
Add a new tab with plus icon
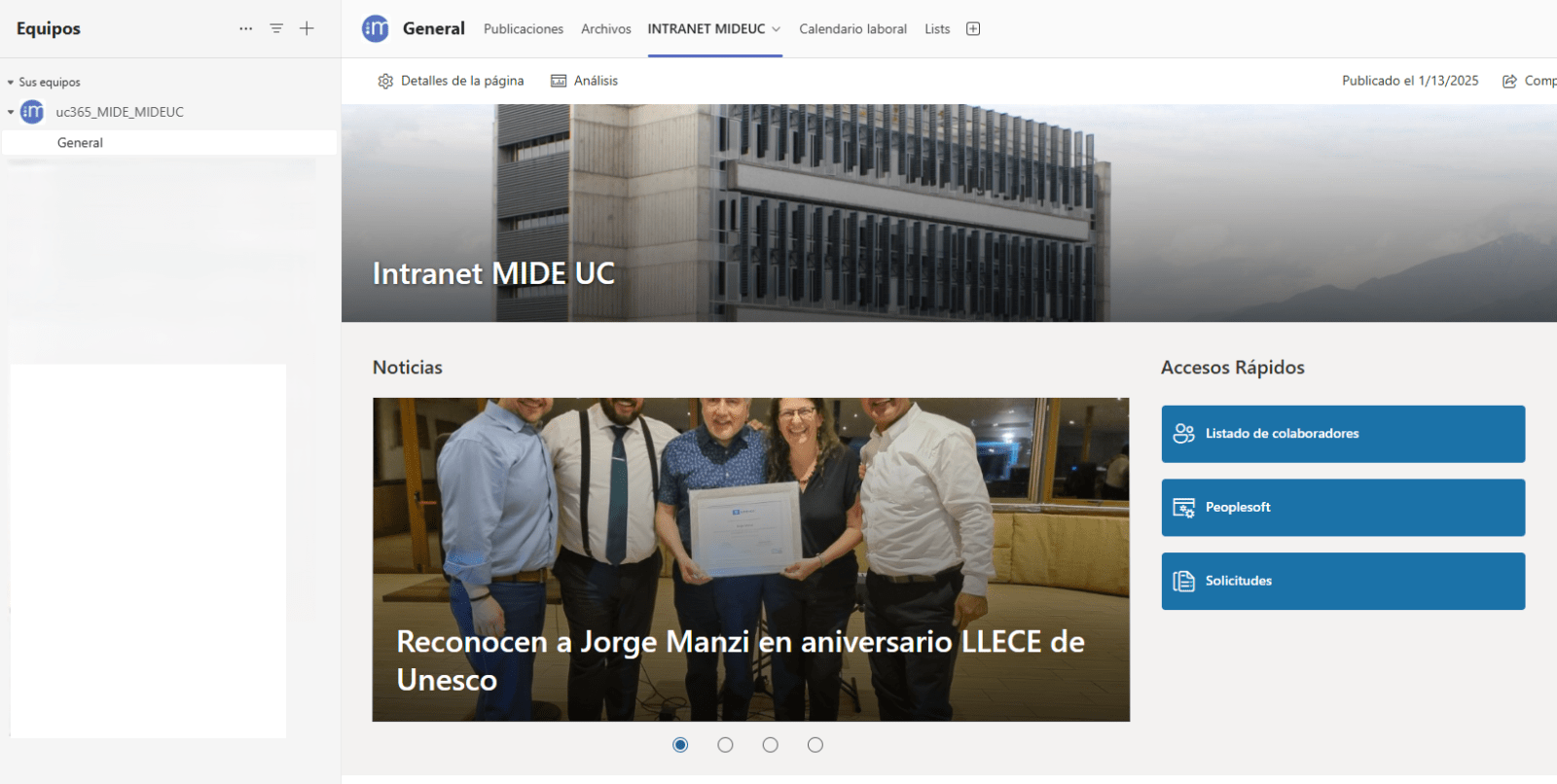pos(973,29)
